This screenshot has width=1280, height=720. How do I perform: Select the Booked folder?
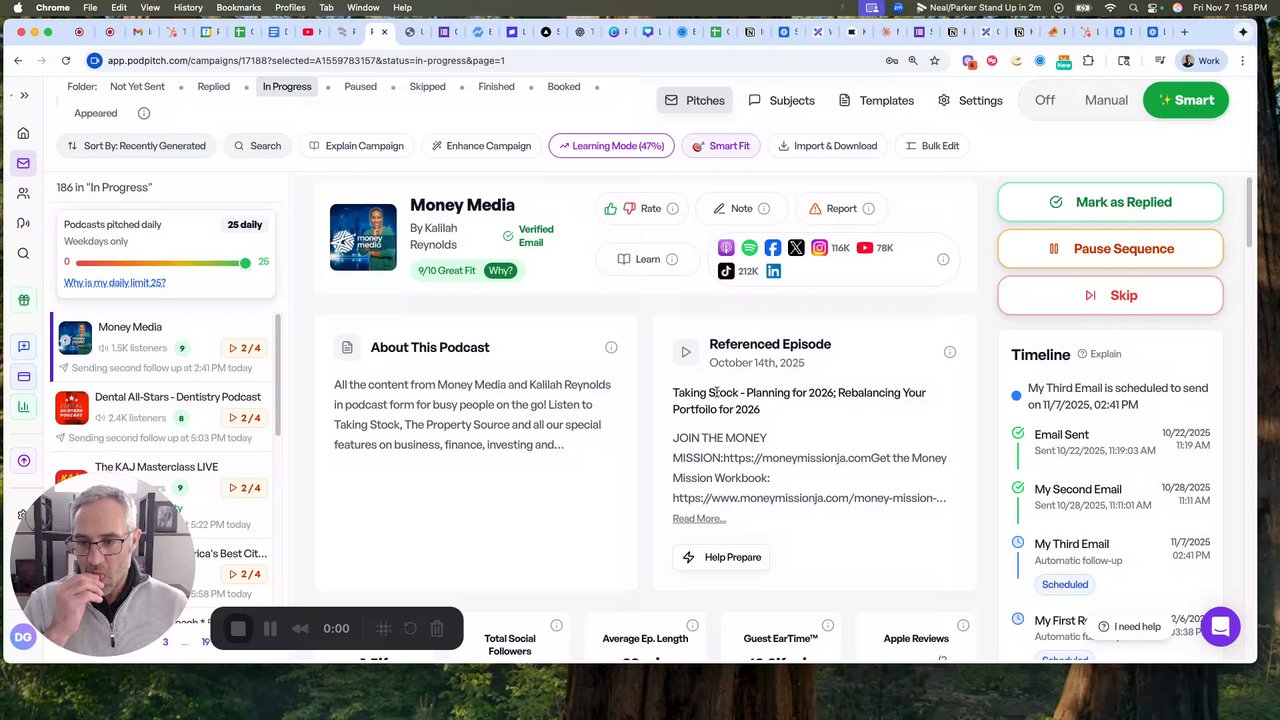(564, 87)
